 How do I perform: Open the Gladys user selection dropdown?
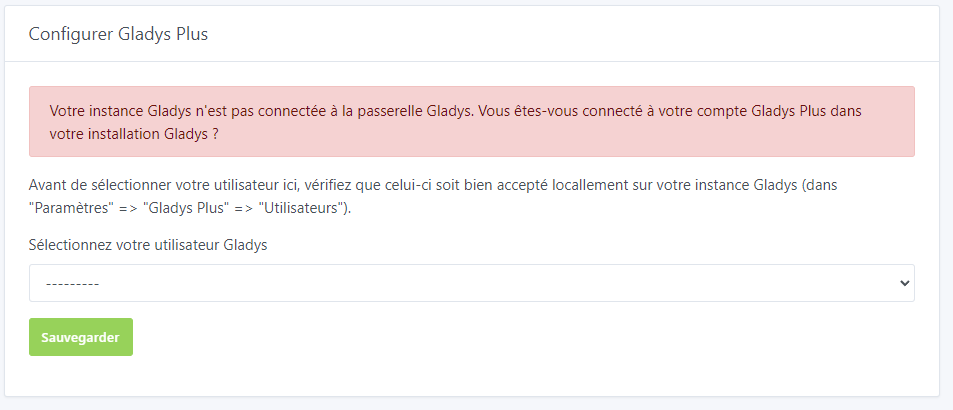tap(471, 283)
